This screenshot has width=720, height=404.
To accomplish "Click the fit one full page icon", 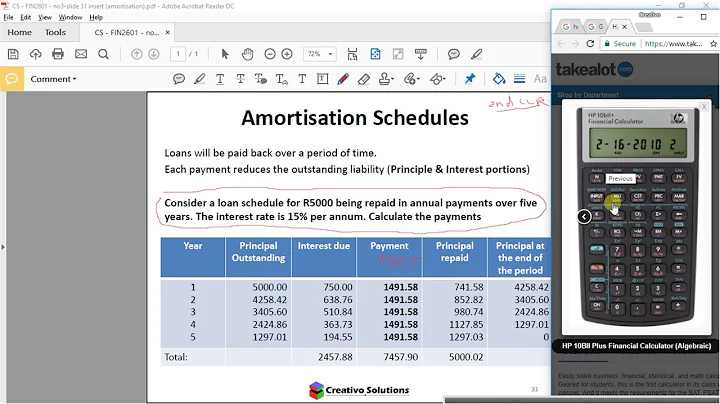I will click(x=375, y=54).
